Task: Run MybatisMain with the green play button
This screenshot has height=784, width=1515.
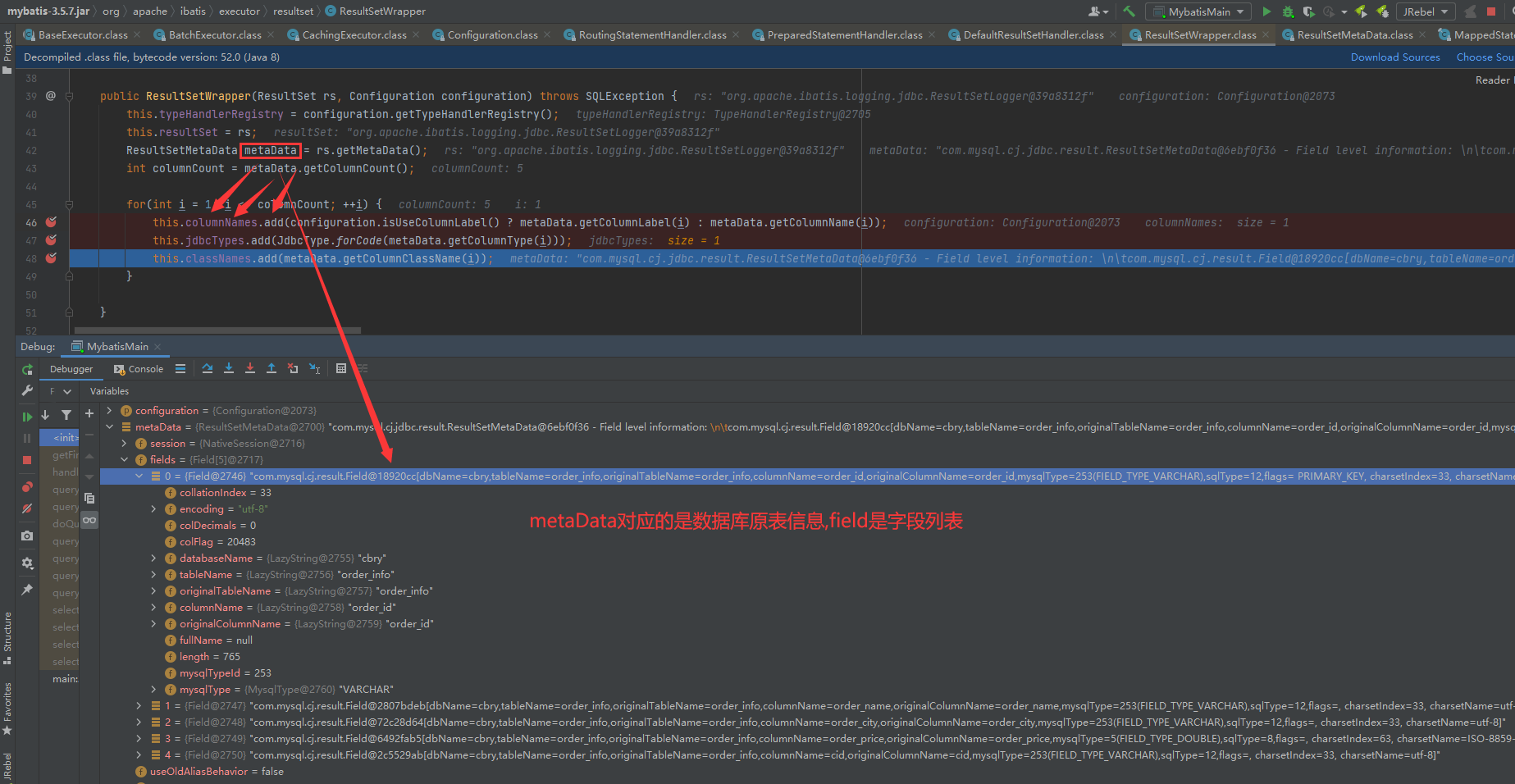Action: point(1266,11)
